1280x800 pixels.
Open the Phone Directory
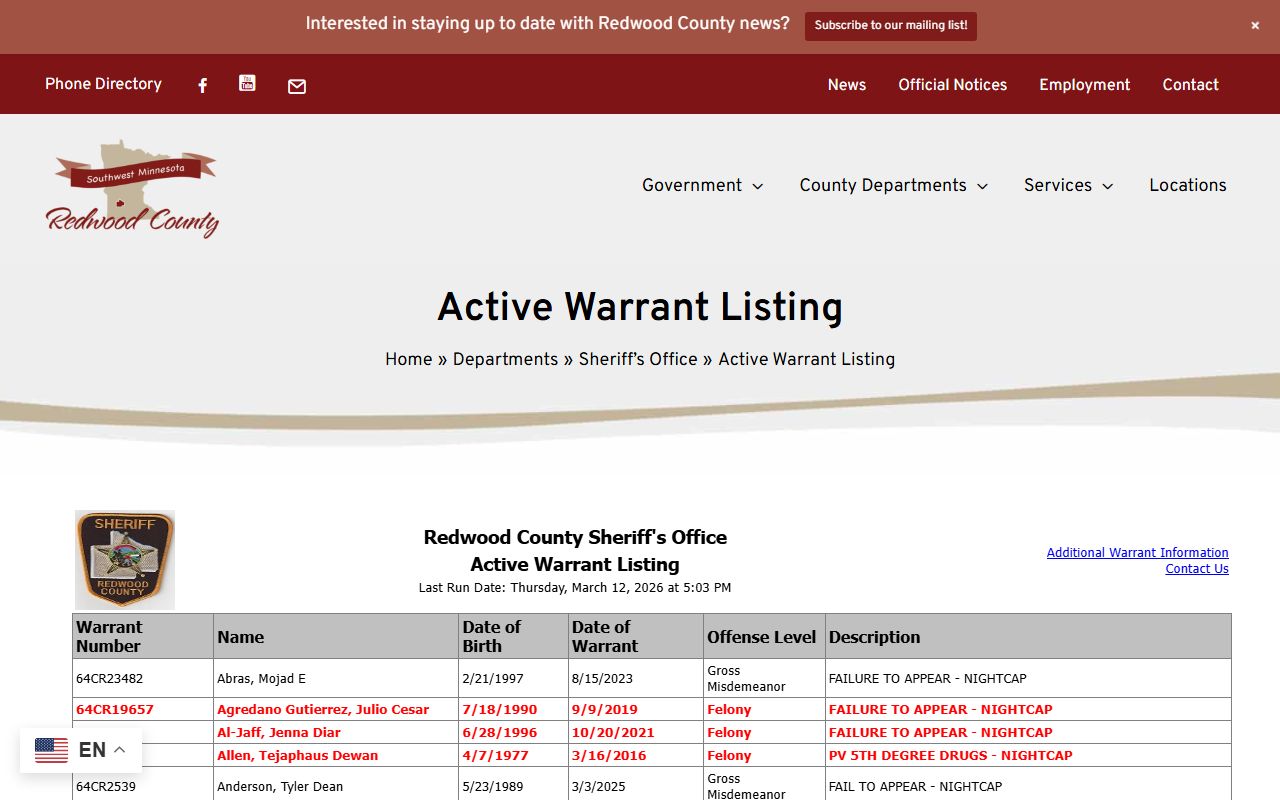(103, 84)
